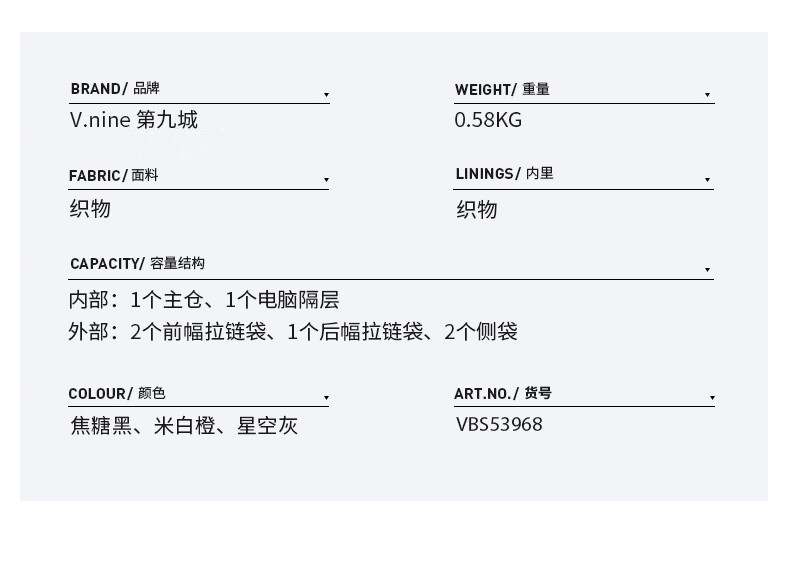The height and width of the screenshot is (580, 790).
Task: Click the 0.58KG weight value
Action: [488, 120]
